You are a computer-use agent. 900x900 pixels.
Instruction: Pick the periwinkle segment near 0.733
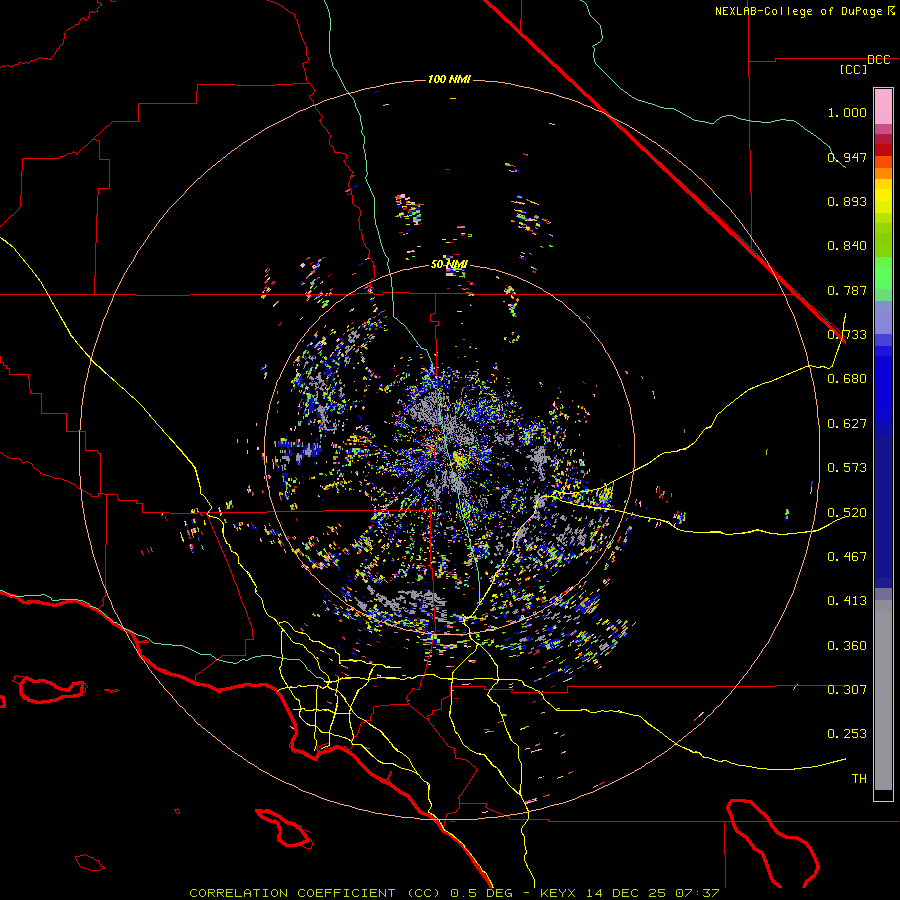coord(883,317)
